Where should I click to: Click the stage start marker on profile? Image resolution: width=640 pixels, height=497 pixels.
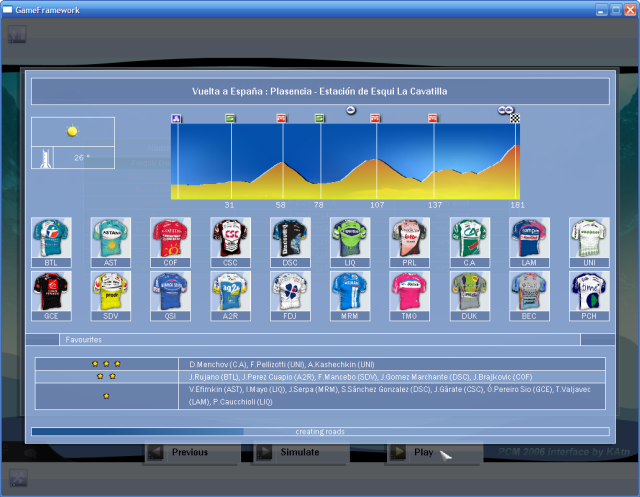(176, 118)
